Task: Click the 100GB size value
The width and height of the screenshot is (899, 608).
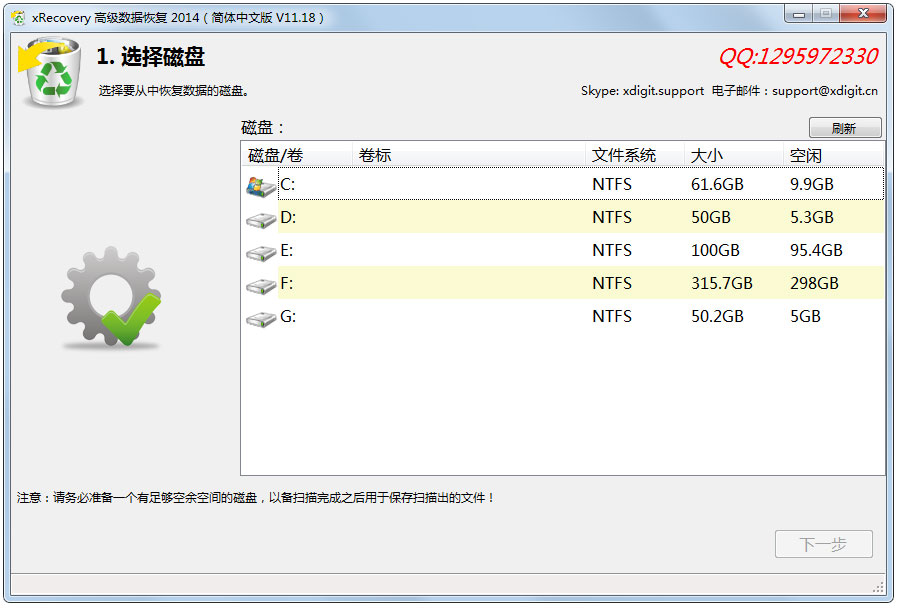Action: pos(716,250)
